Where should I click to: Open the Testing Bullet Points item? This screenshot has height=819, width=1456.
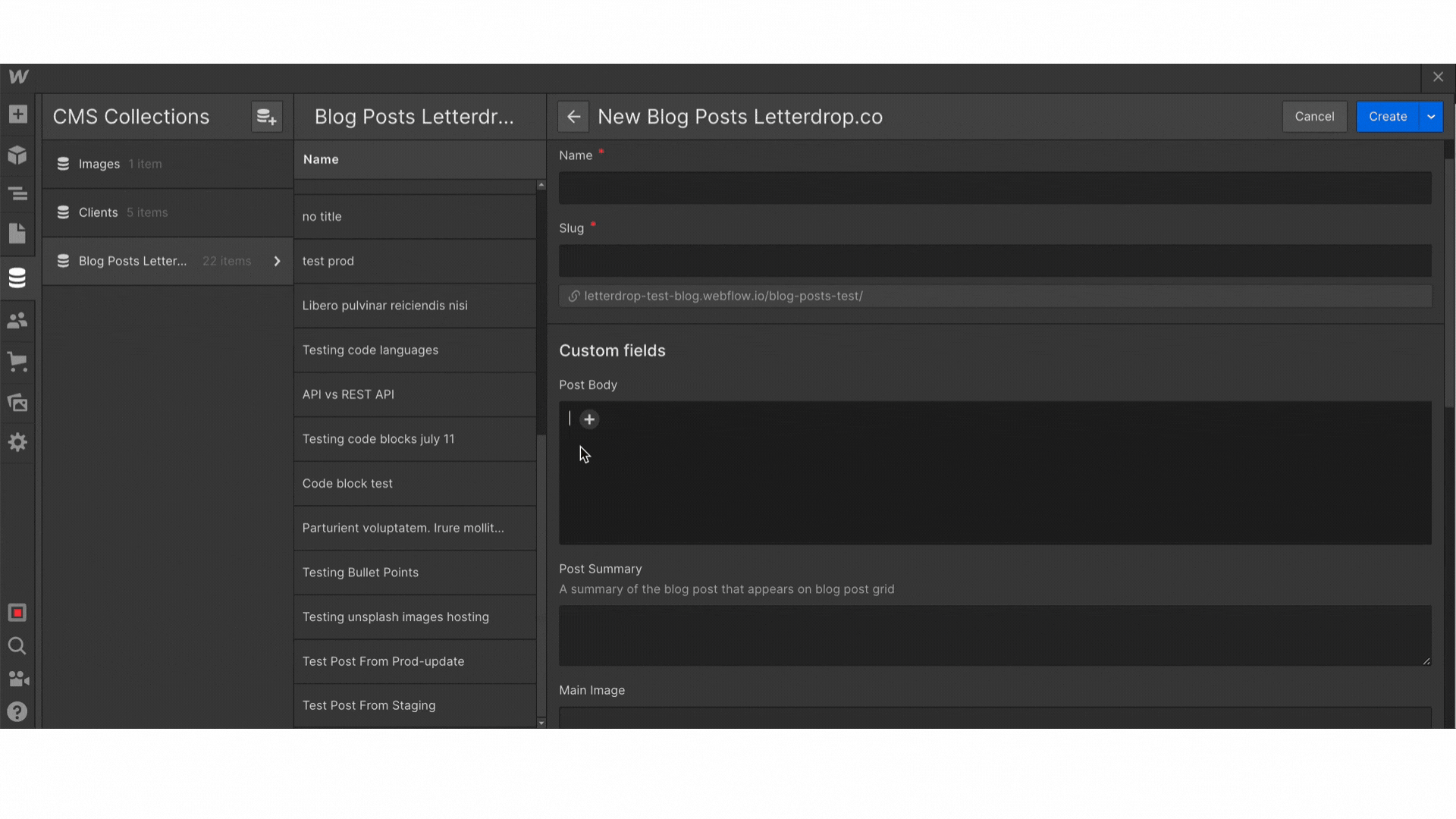click(x=360, y=573)
